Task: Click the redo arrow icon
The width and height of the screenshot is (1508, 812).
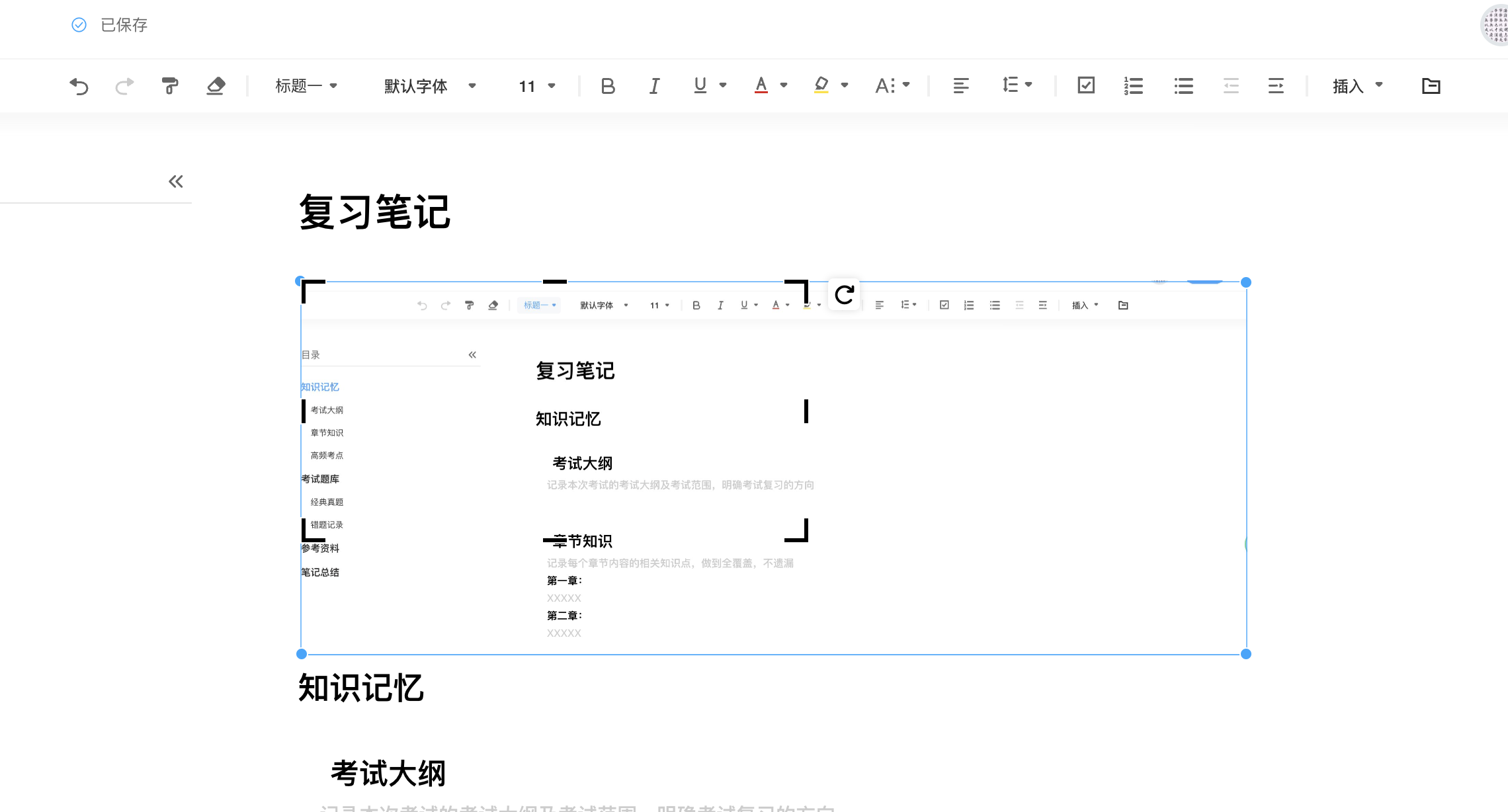Action: coord(124,86)
